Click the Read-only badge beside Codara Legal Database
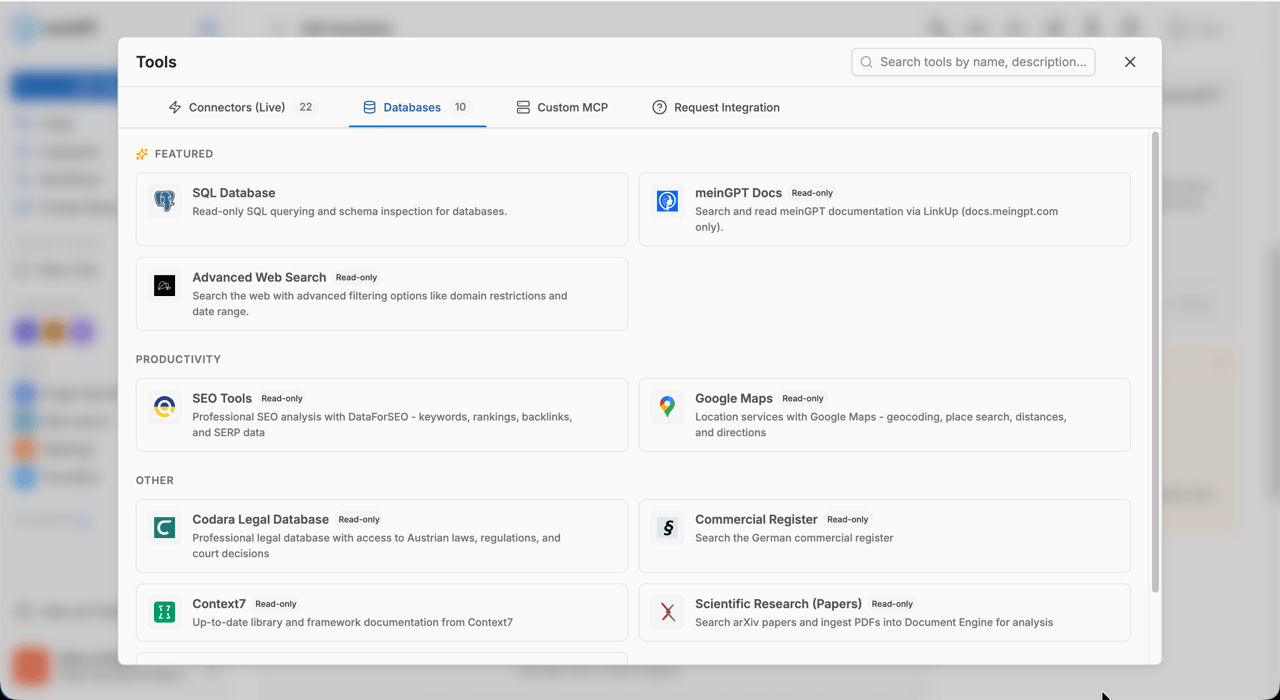This screenshot has width=1280, height=700. point(359,519)
